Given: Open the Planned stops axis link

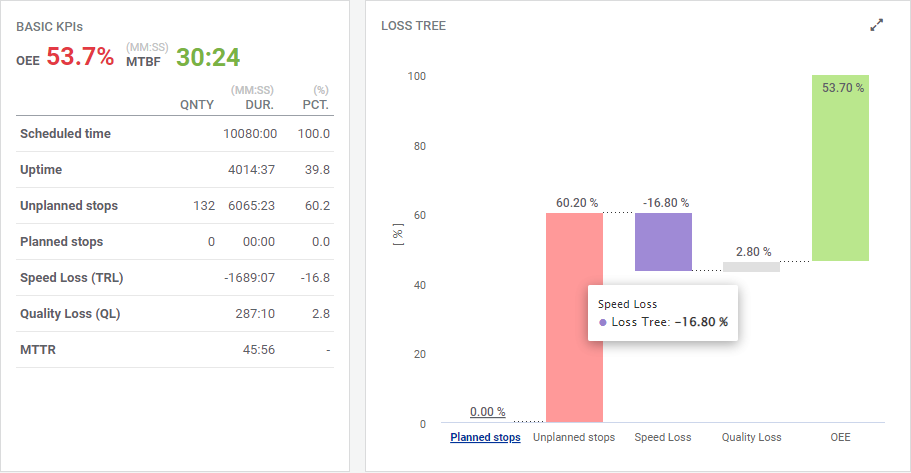Looking at the screenshot, I should pos(485,437).
